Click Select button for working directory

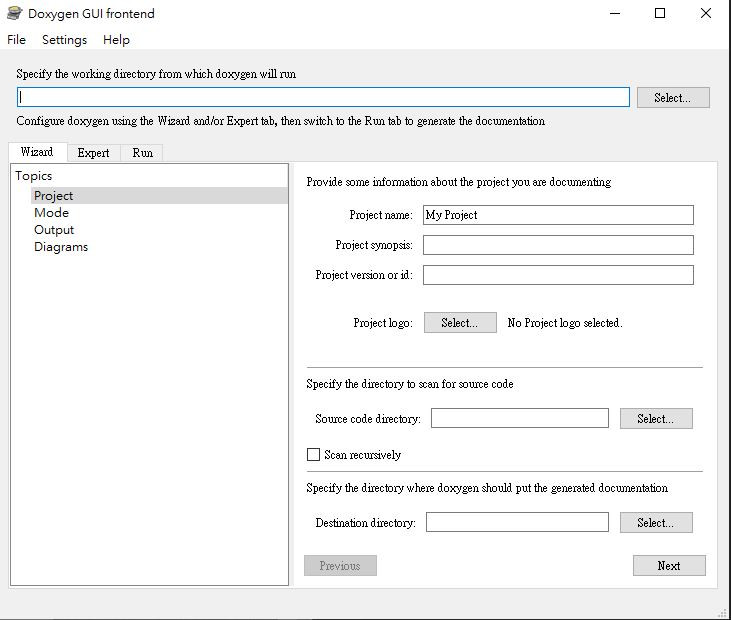point(673,97)
